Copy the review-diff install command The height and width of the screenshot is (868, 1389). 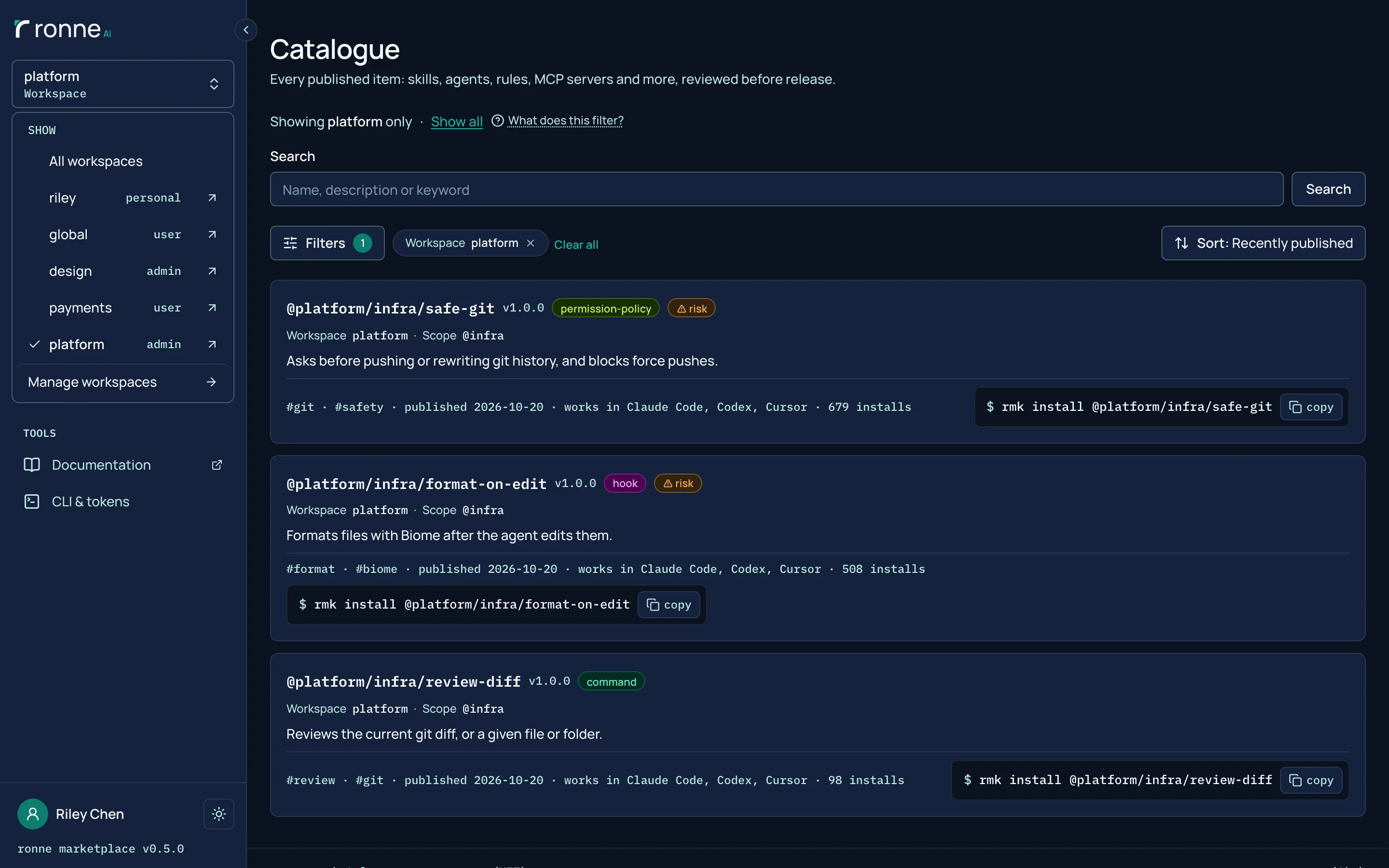coord(1311,780)
